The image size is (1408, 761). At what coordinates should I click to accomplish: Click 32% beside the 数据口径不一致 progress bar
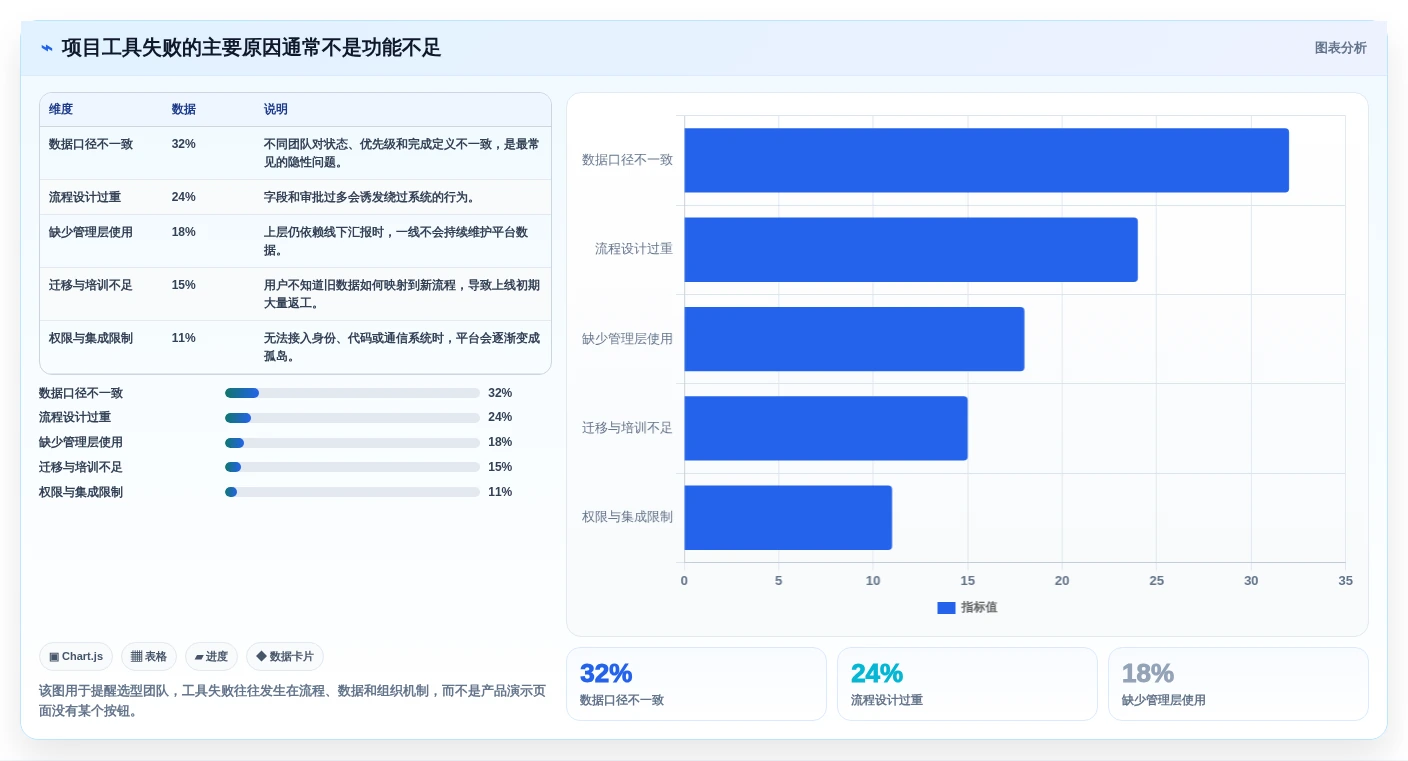[500, 393]
